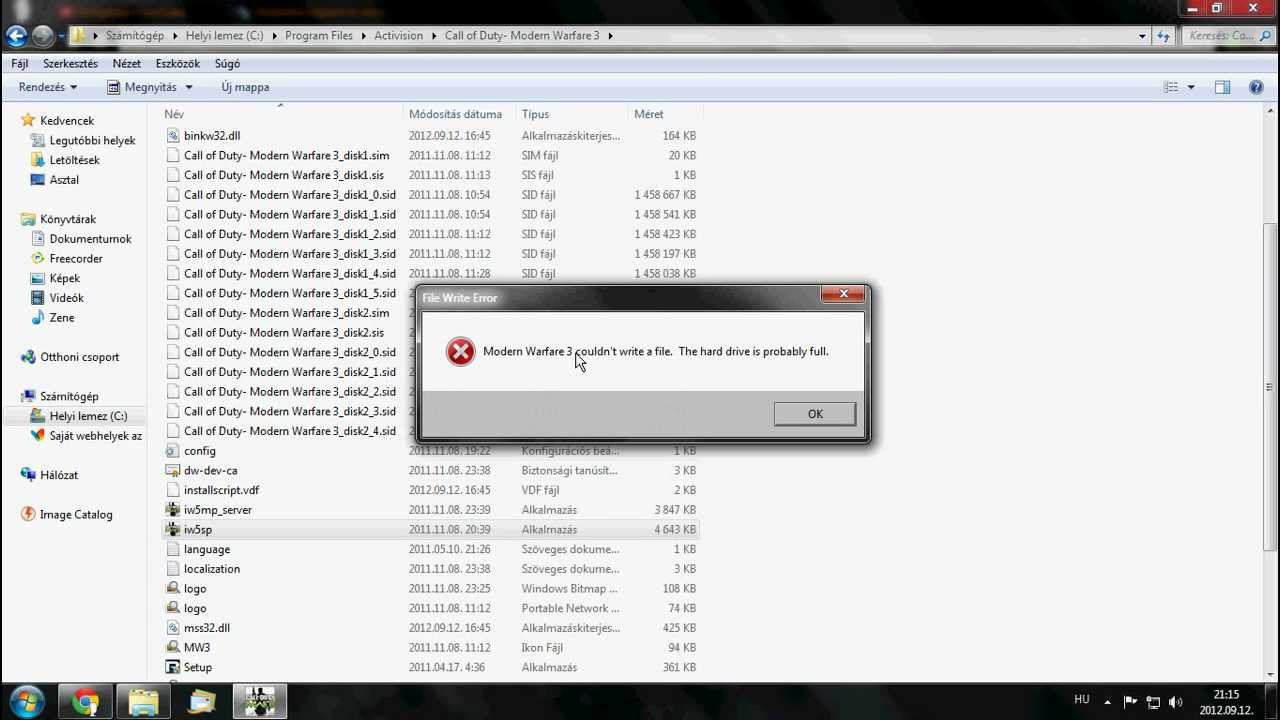The width and height of the screenshot is (1280, 720).
Task: Sort by the Név column header
Action: pyautogui.click(x=283, y=114)
